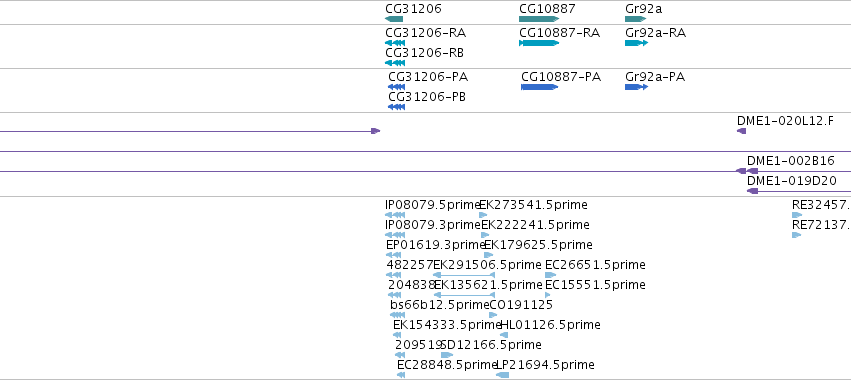The image size is (851, 380).
Task: Click the DME1-002B16 BAC label
Action: [791, 161]
